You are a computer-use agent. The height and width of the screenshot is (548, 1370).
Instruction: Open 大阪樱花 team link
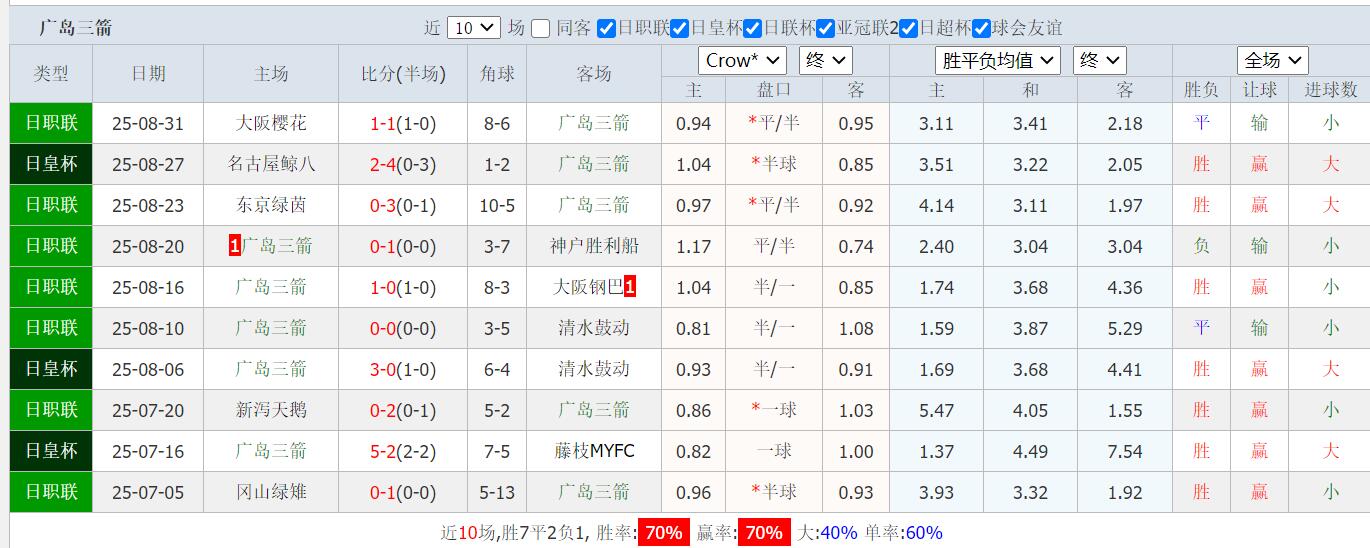[271, 123]
